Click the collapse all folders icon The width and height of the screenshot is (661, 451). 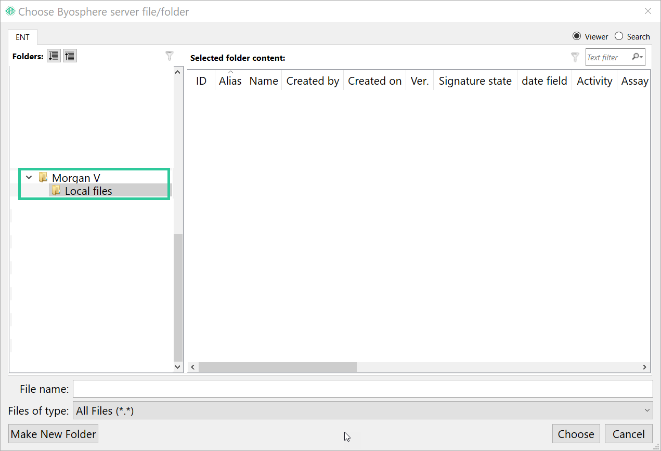pos(70,56)
